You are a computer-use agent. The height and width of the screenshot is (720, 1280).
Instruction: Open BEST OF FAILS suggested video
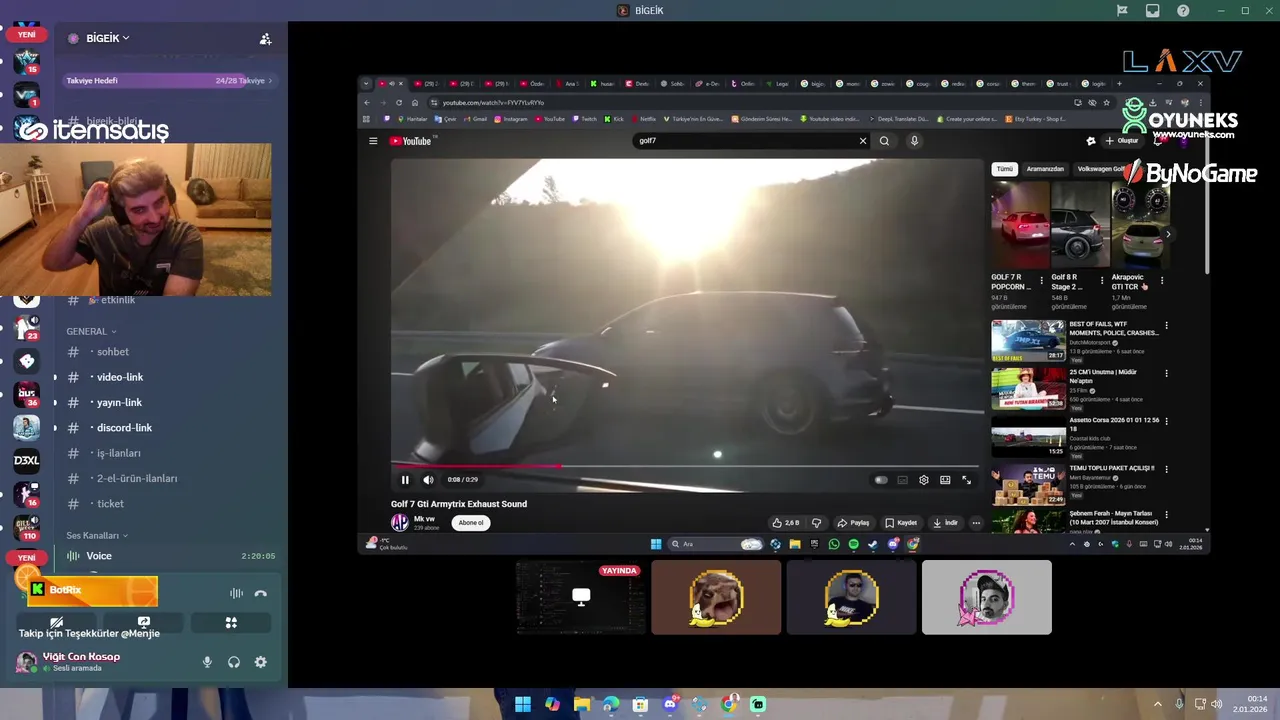1028,341
